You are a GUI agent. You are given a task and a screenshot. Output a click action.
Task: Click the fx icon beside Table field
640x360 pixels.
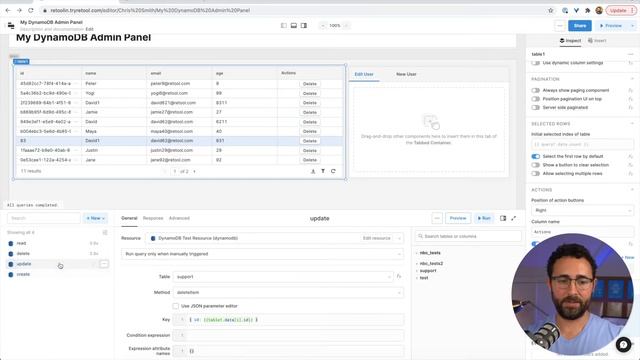pos(399,276)
